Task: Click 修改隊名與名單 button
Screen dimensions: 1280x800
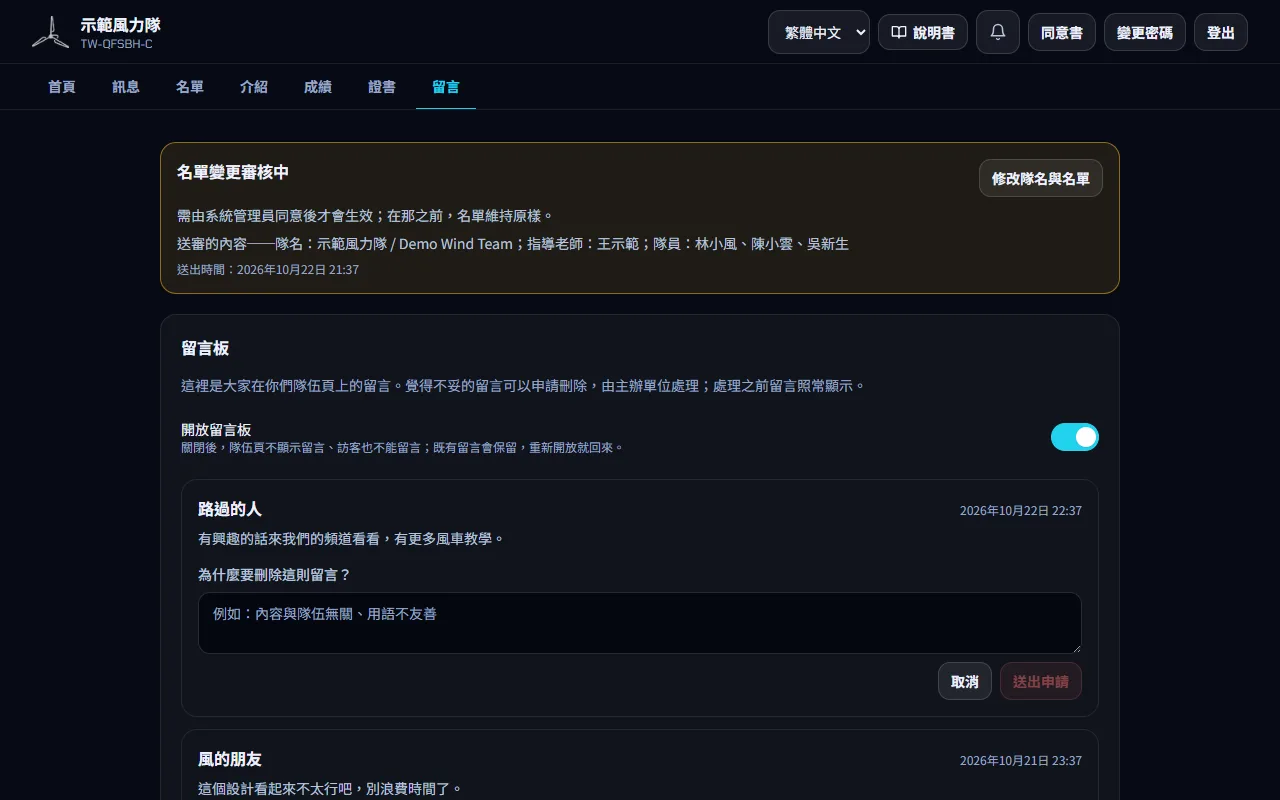Action: 1041,178
